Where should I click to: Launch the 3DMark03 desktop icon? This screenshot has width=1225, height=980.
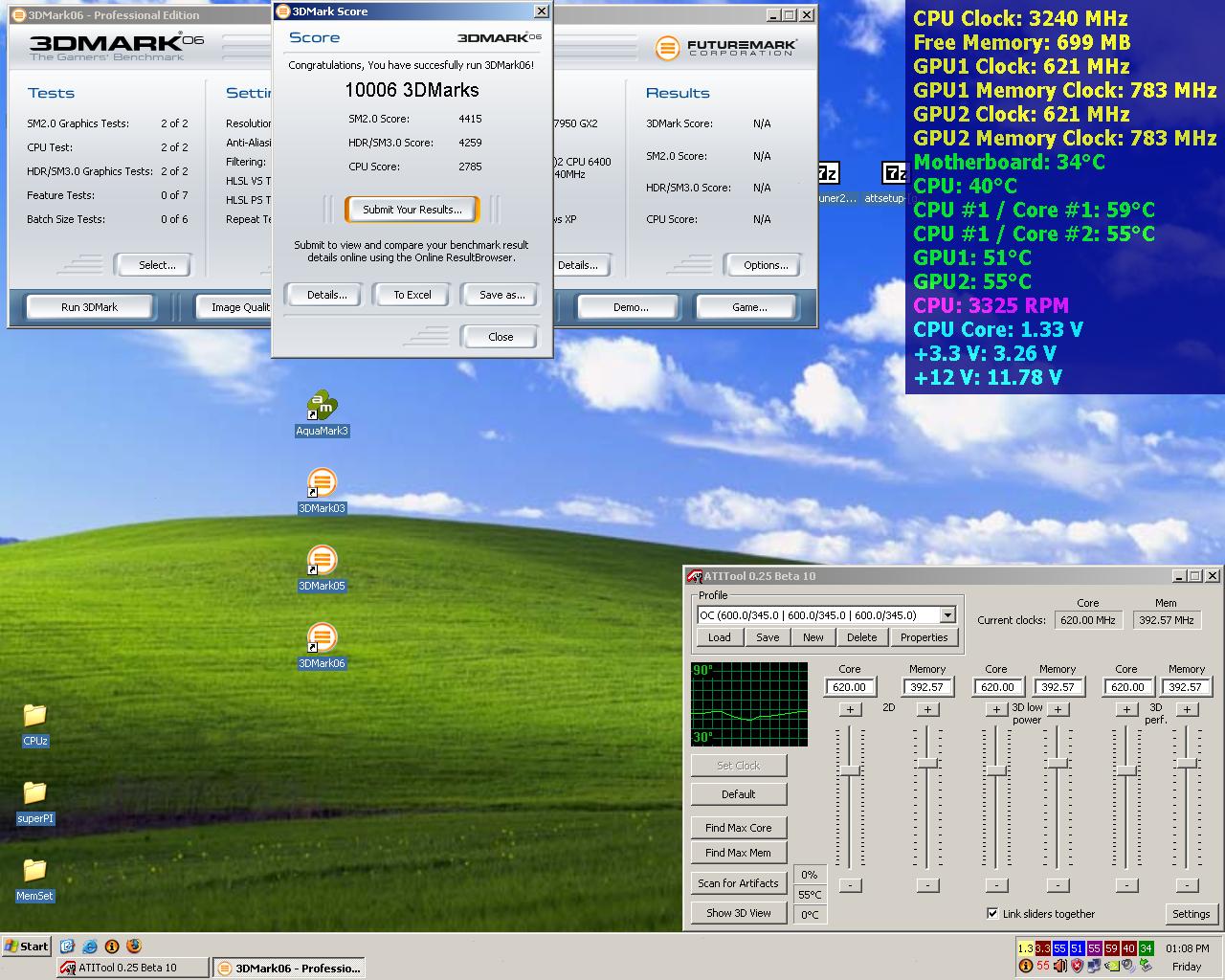[322, 484]
